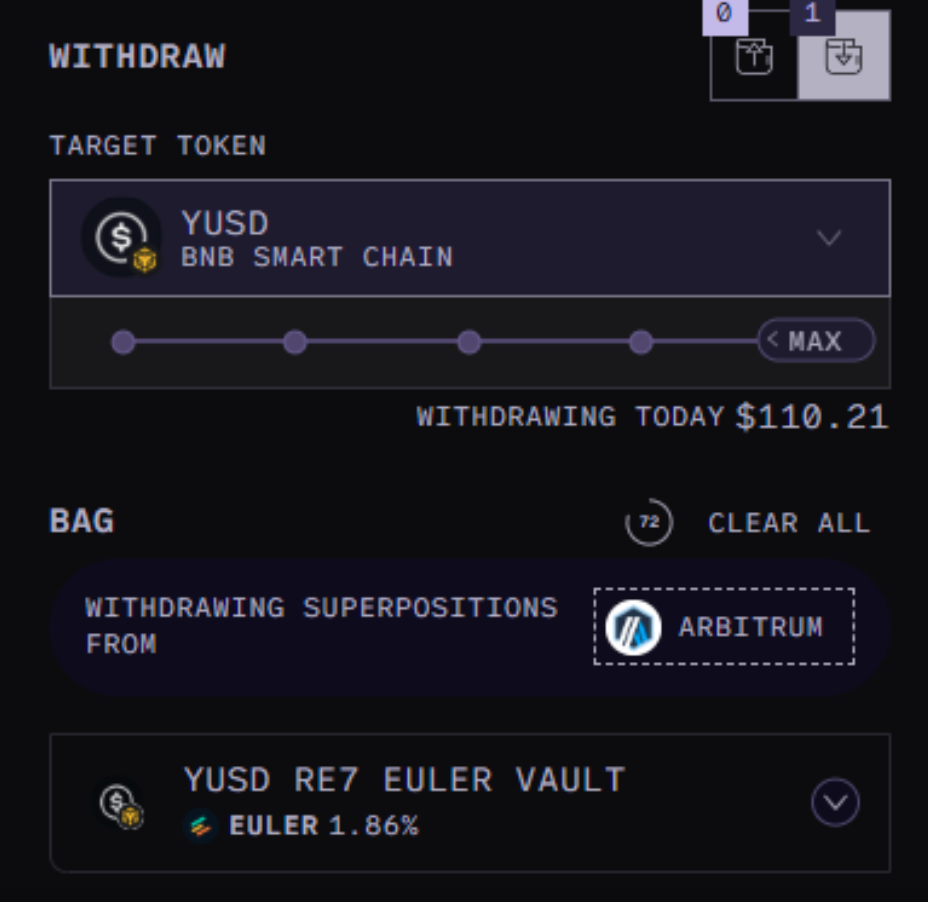This screenshot has height=902, width=928.
Task: Click the YUSD token icon in target token
Action: coord(122,238)
